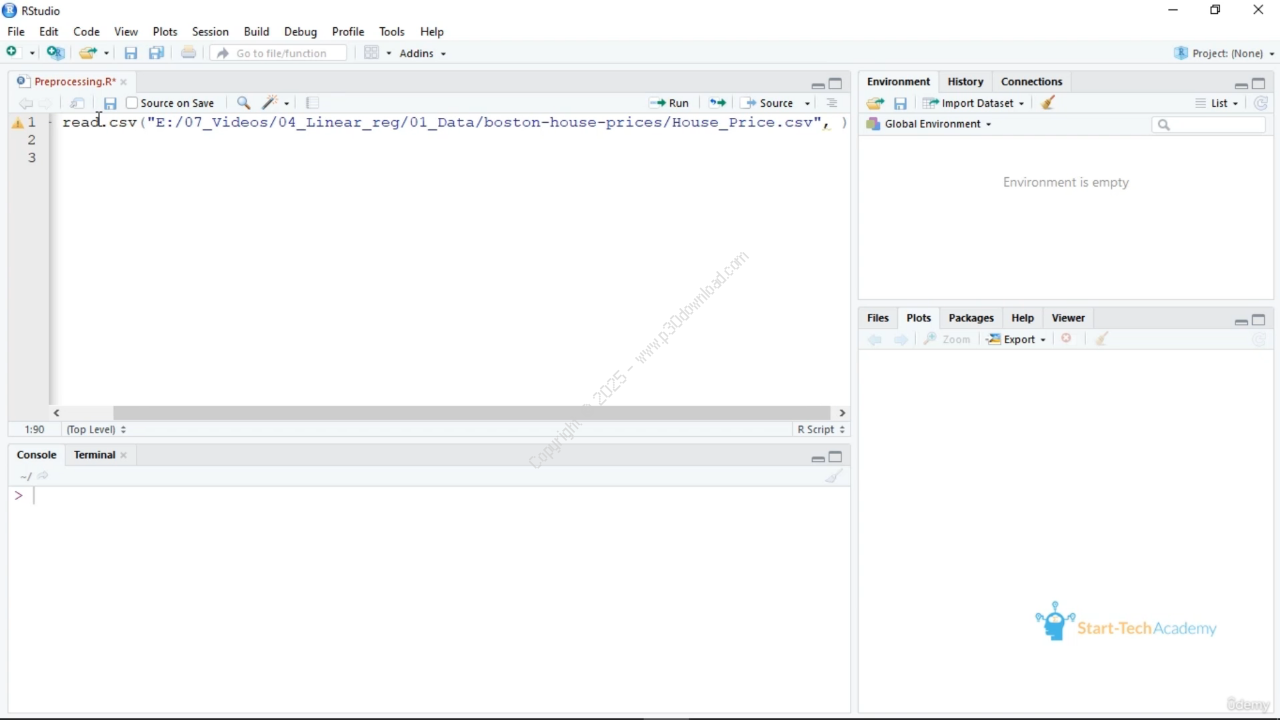Remove current plot red X icon
1280x720 pixels.
tap(1067, 339)
